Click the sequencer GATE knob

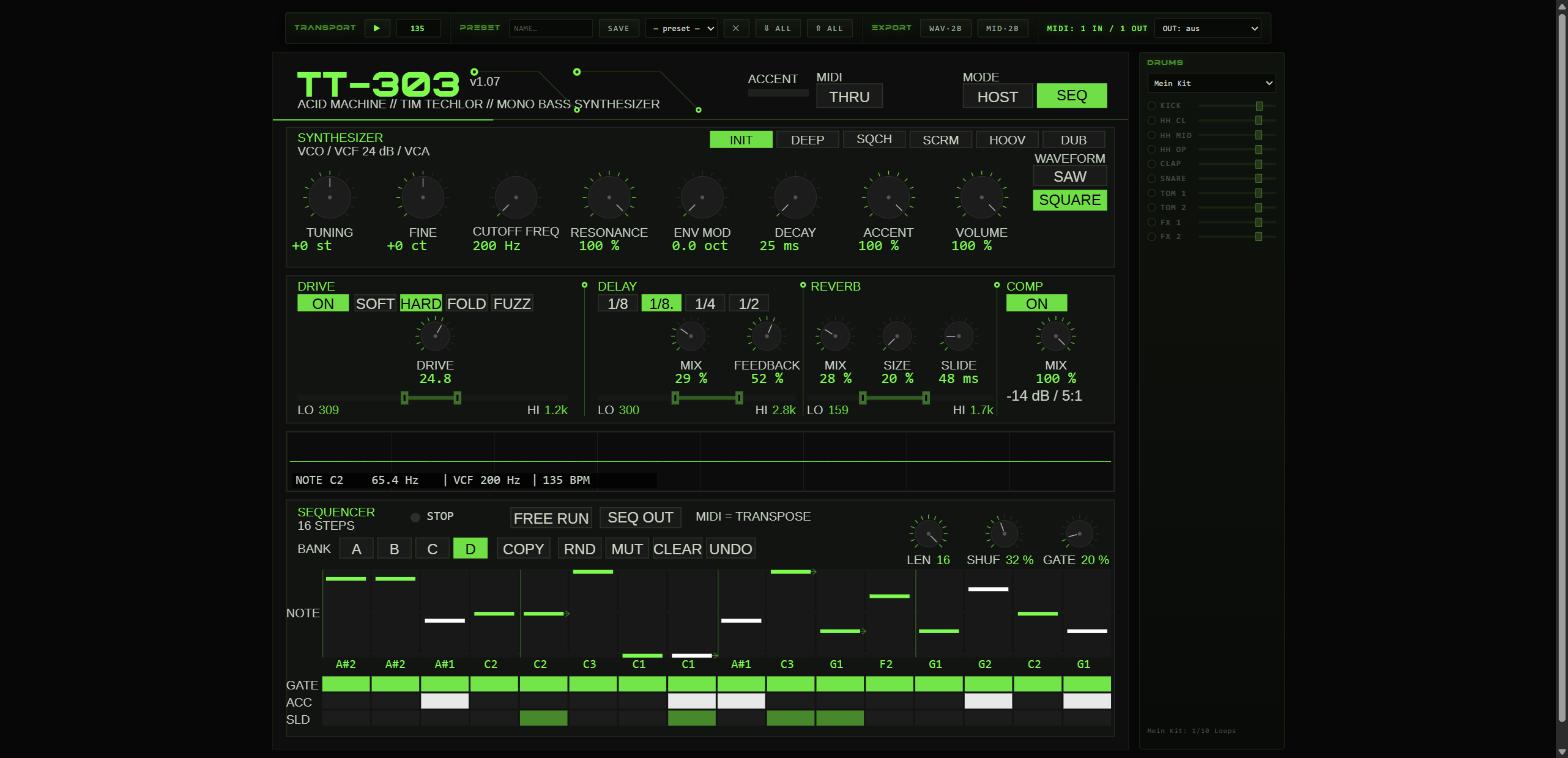(1079, 533)
